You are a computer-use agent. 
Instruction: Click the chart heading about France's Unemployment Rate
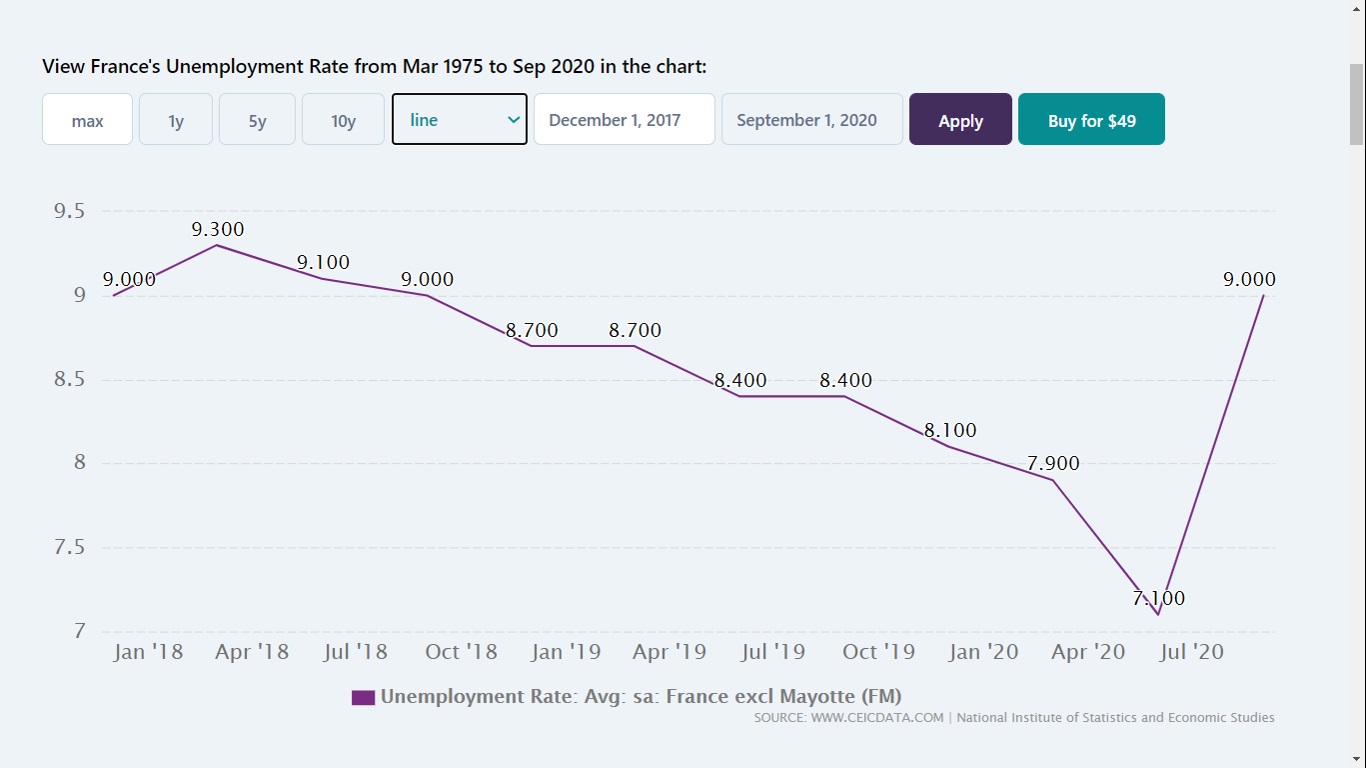pos(374,67)
